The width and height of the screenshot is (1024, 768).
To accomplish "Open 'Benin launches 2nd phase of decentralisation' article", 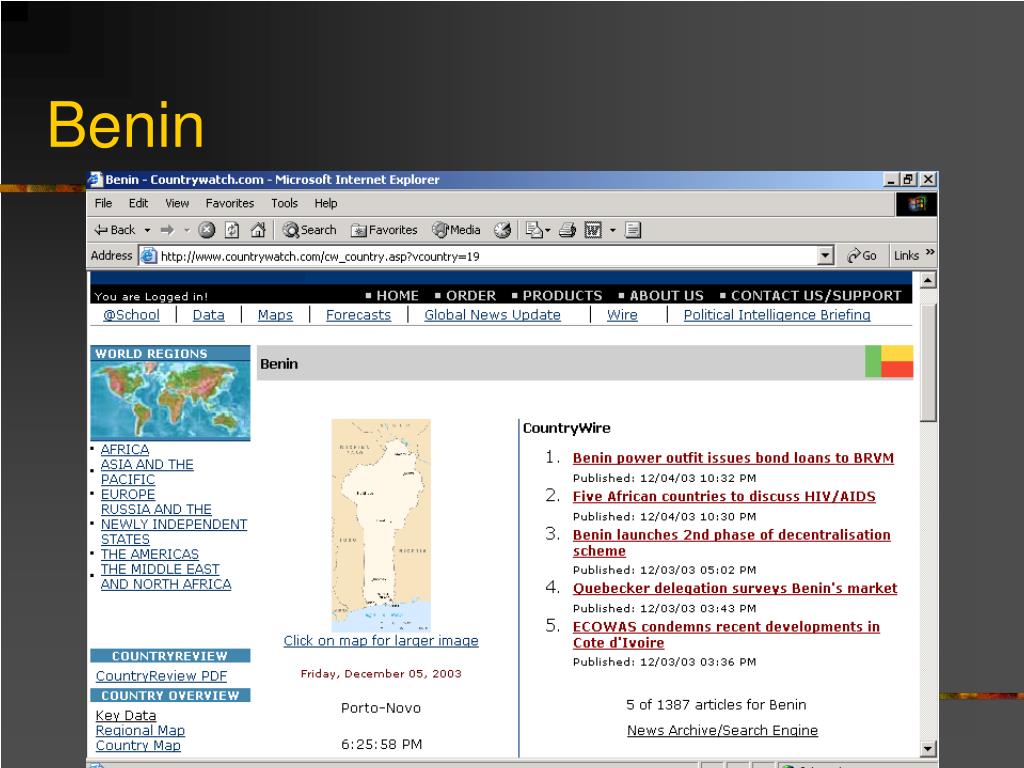I will coord(731,543).
